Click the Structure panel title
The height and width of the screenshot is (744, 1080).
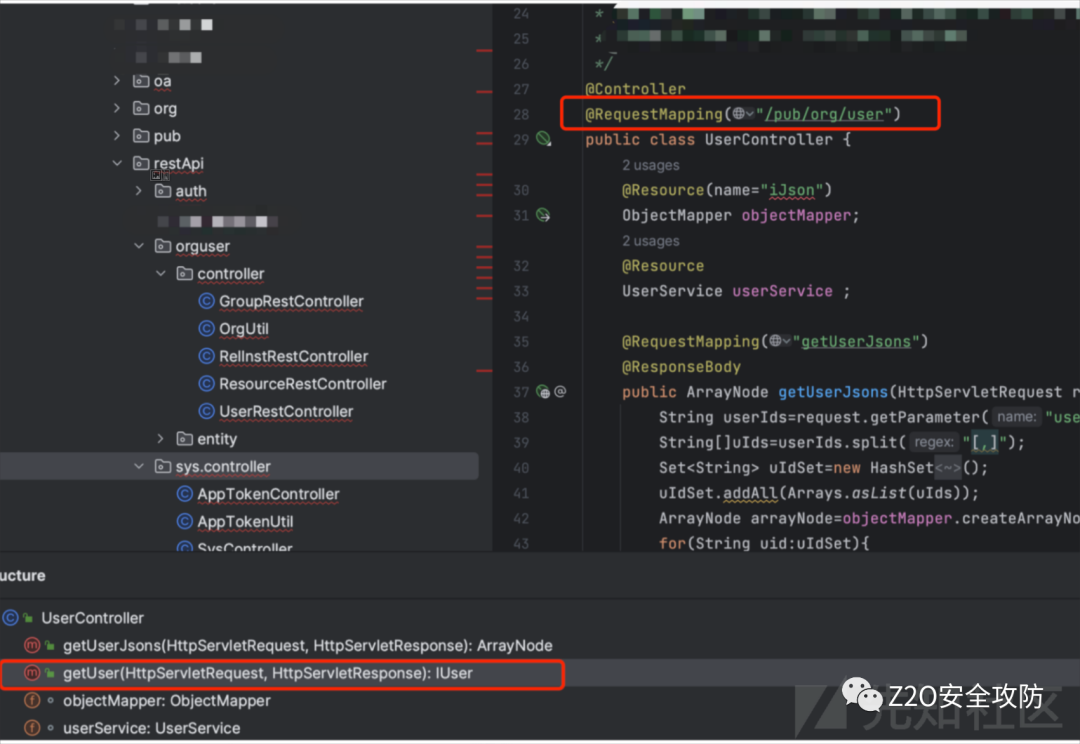click(23, 575)
